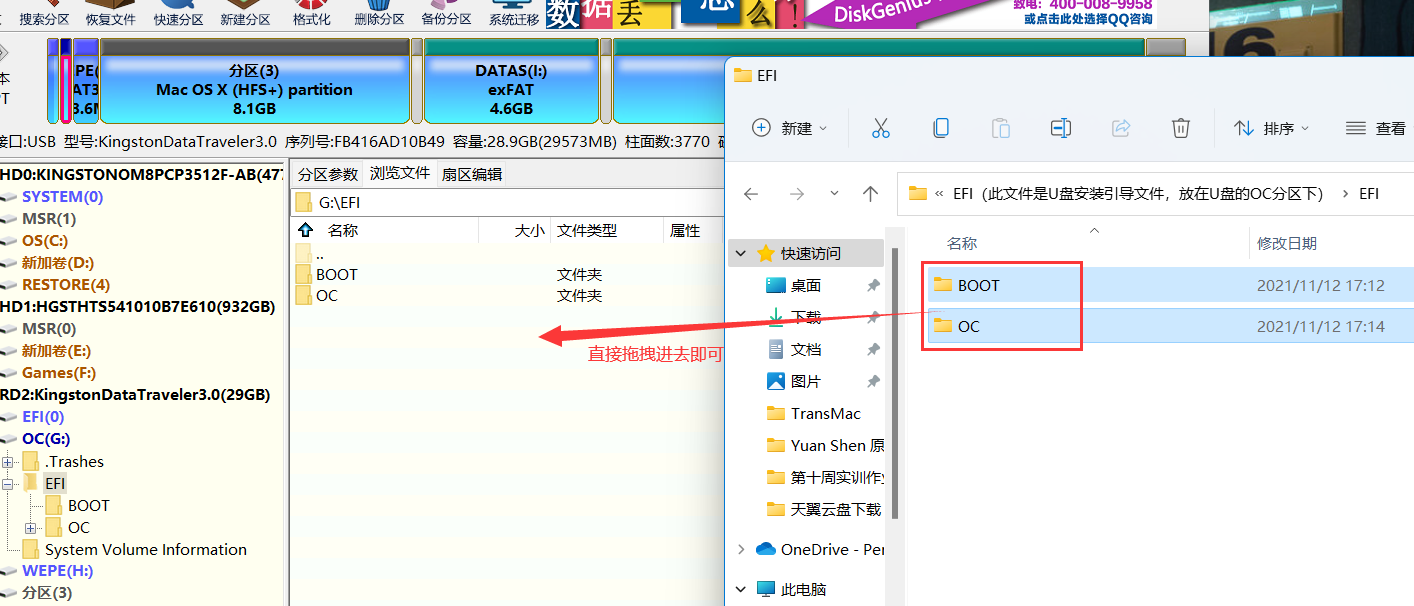Click the Rename icon in Explorer toolbar

1061,128
